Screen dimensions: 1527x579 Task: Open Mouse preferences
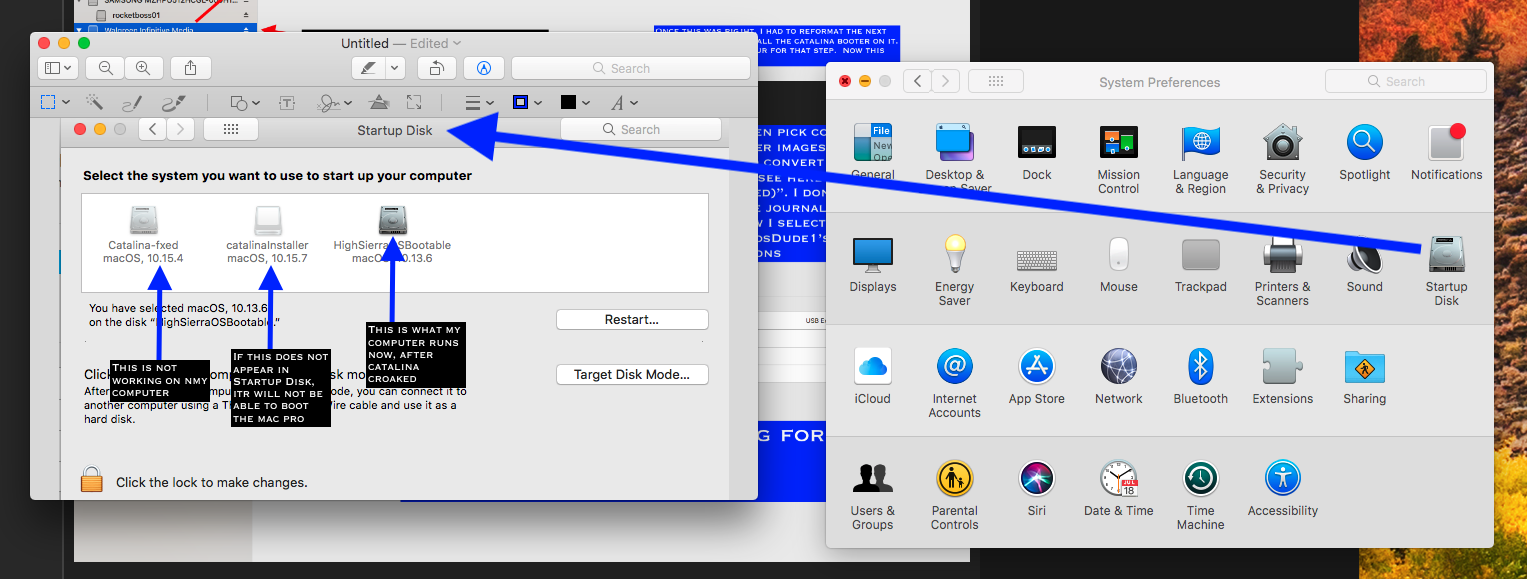1119,264
